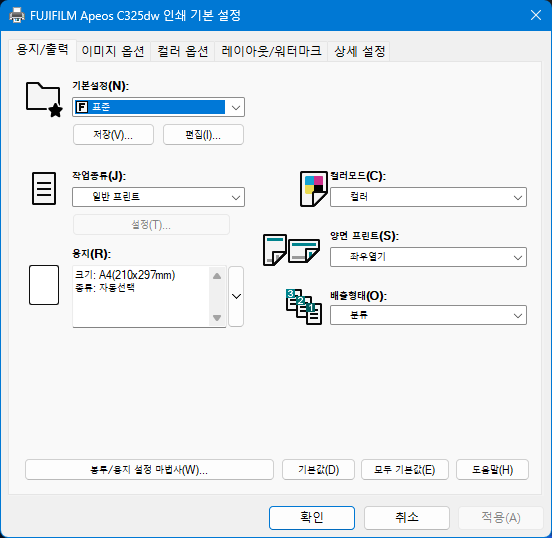This screenshot has width=552, height=538.
Task: Open the 이미지 옵션 tab
Action: point(113,51)
